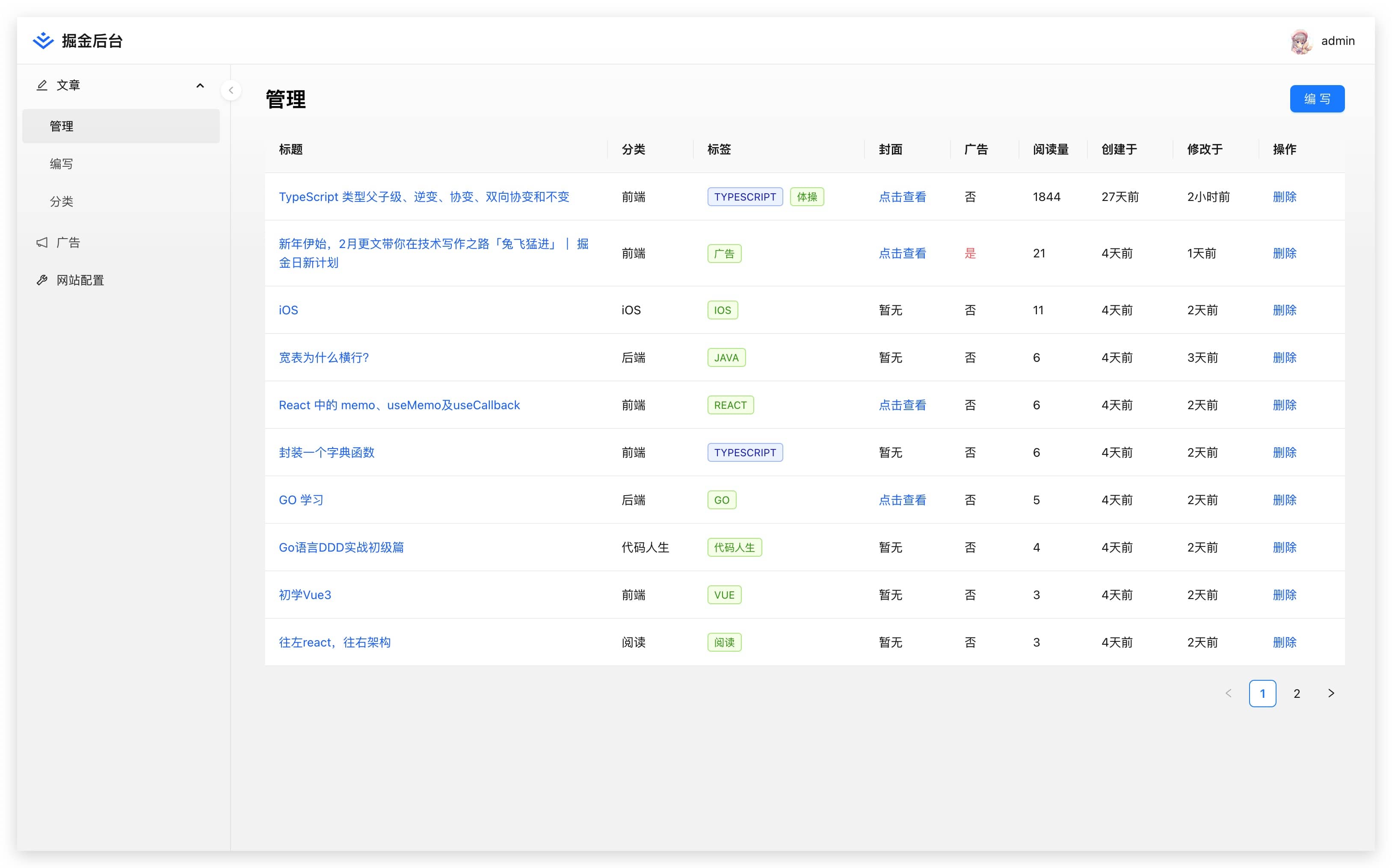Go to the previous page arrow

tap(1228, 694)
